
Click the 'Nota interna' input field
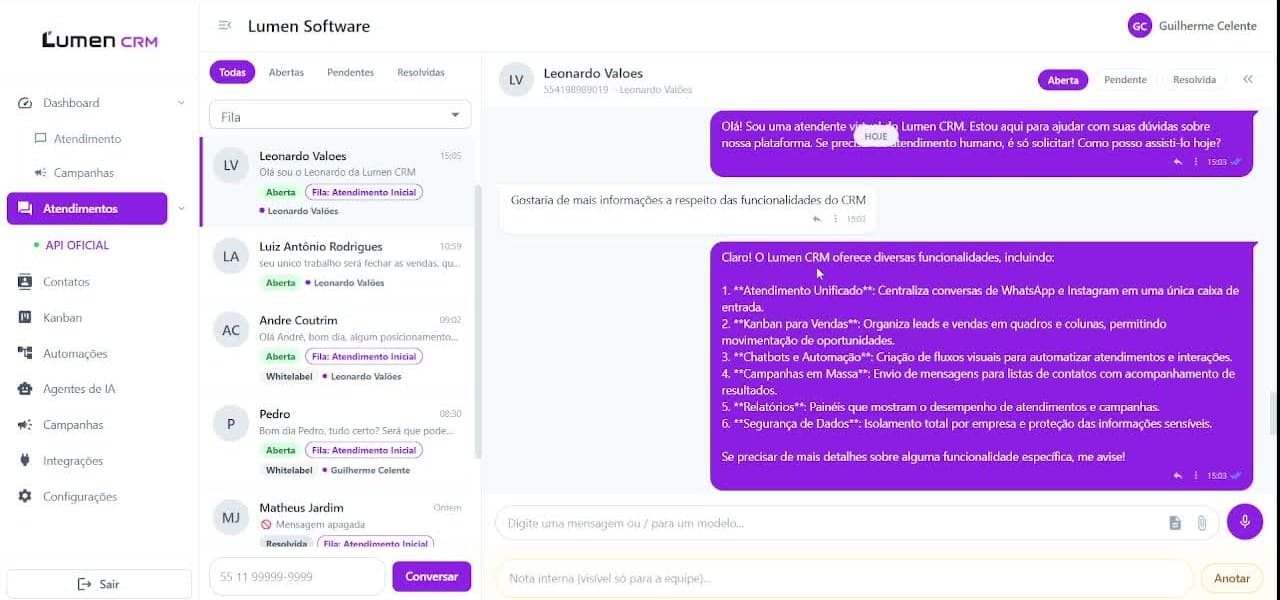click(845, 578)
